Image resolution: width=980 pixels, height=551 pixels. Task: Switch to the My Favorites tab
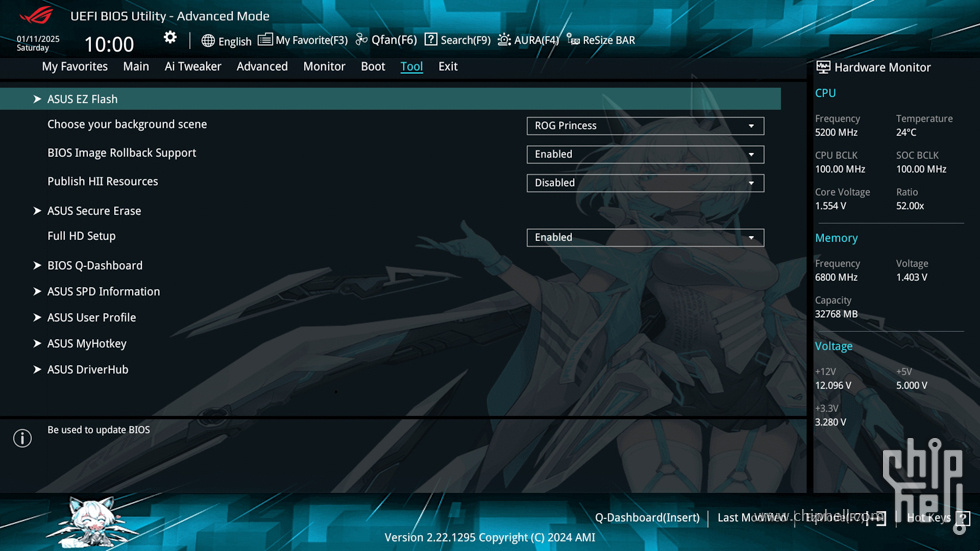[74, 66]
